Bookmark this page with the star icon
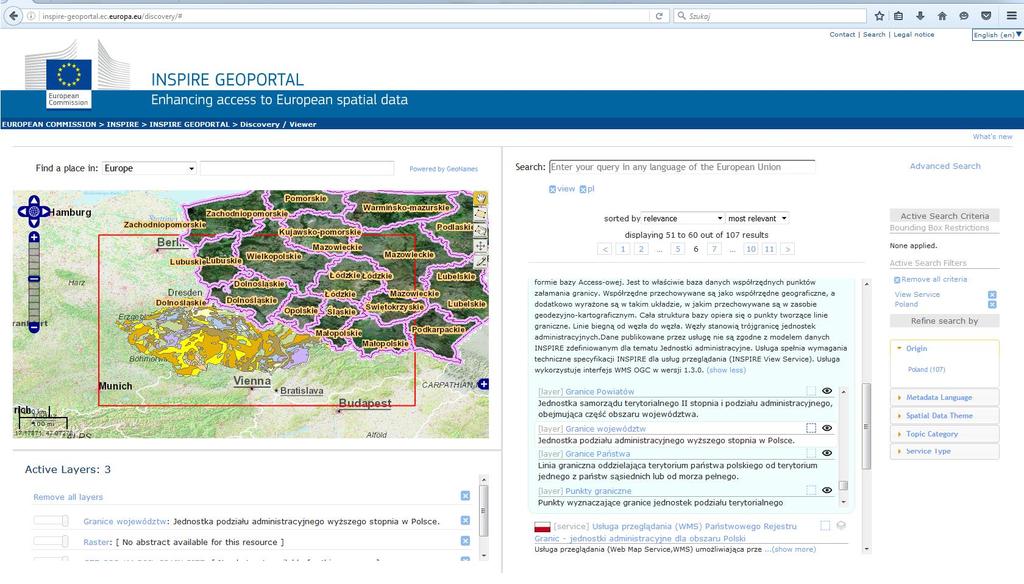1024x584 pixels. [879, 16]
